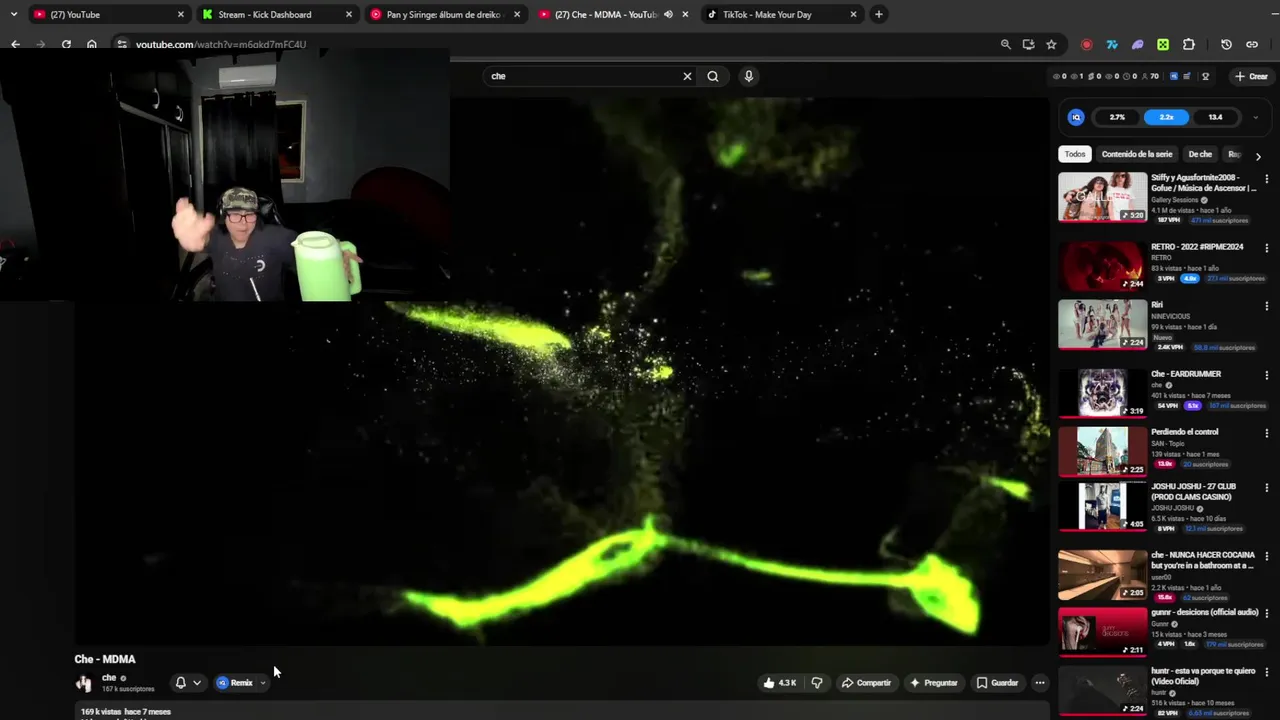Open options menu for Riri video
The width and height of the screenshot is (1280, 720).
[x=1266, y=306]
